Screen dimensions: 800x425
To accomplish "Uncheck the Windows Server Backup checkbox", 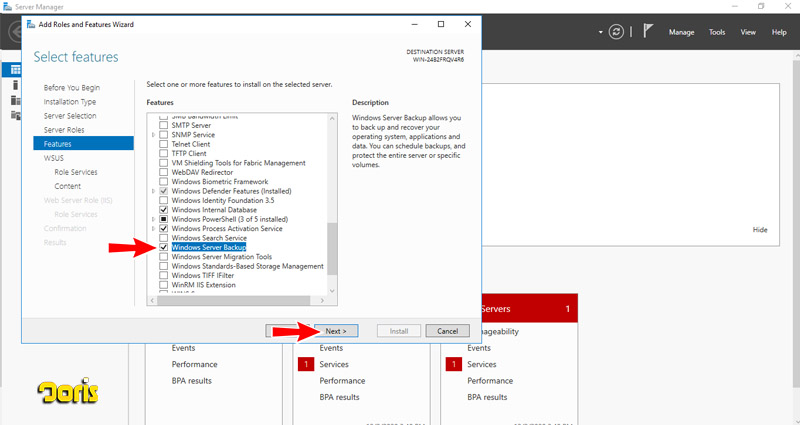I will pyautogui.click(x=163, y=247).
